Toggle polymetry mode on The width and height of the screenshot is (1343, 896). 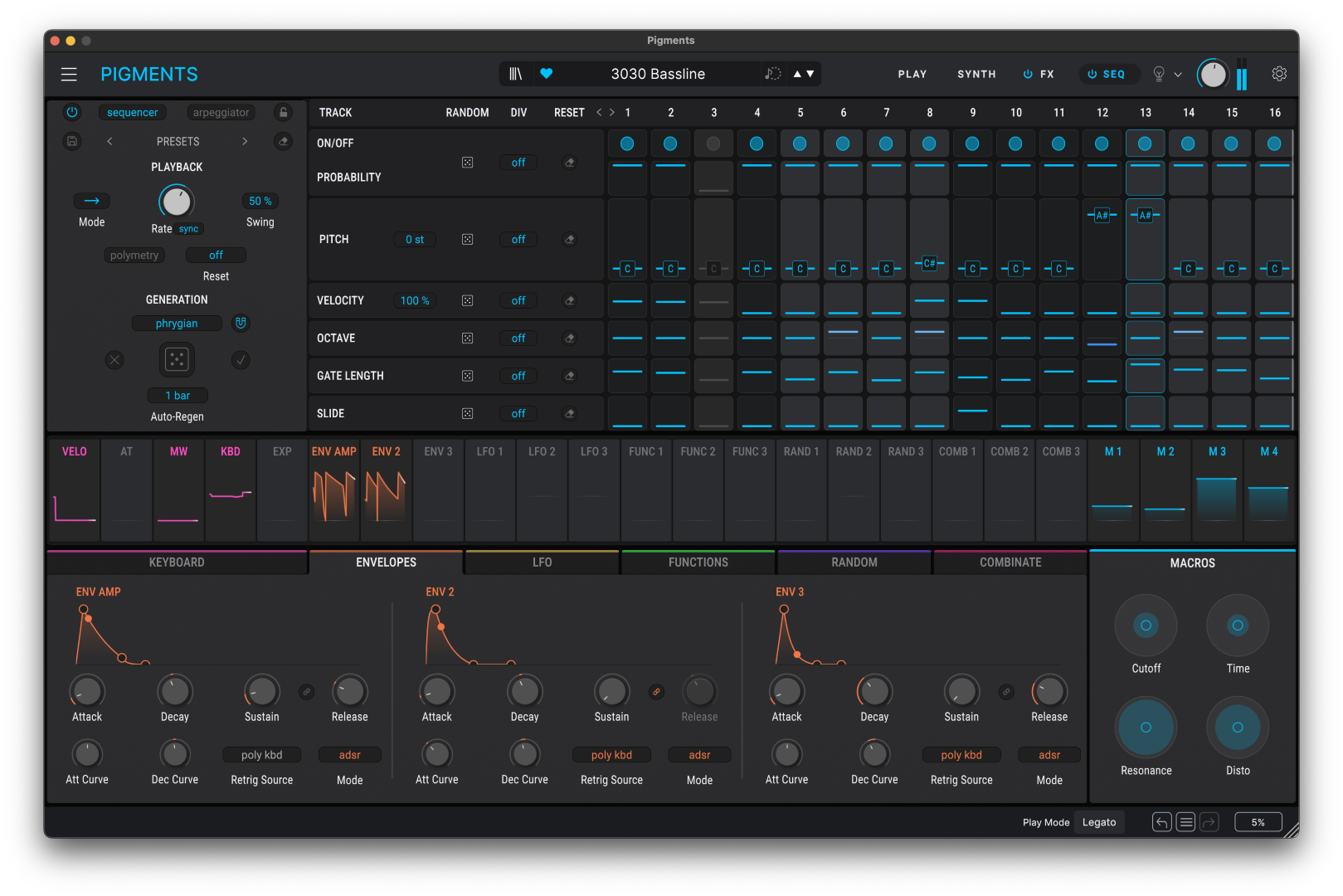coord(134,255)
